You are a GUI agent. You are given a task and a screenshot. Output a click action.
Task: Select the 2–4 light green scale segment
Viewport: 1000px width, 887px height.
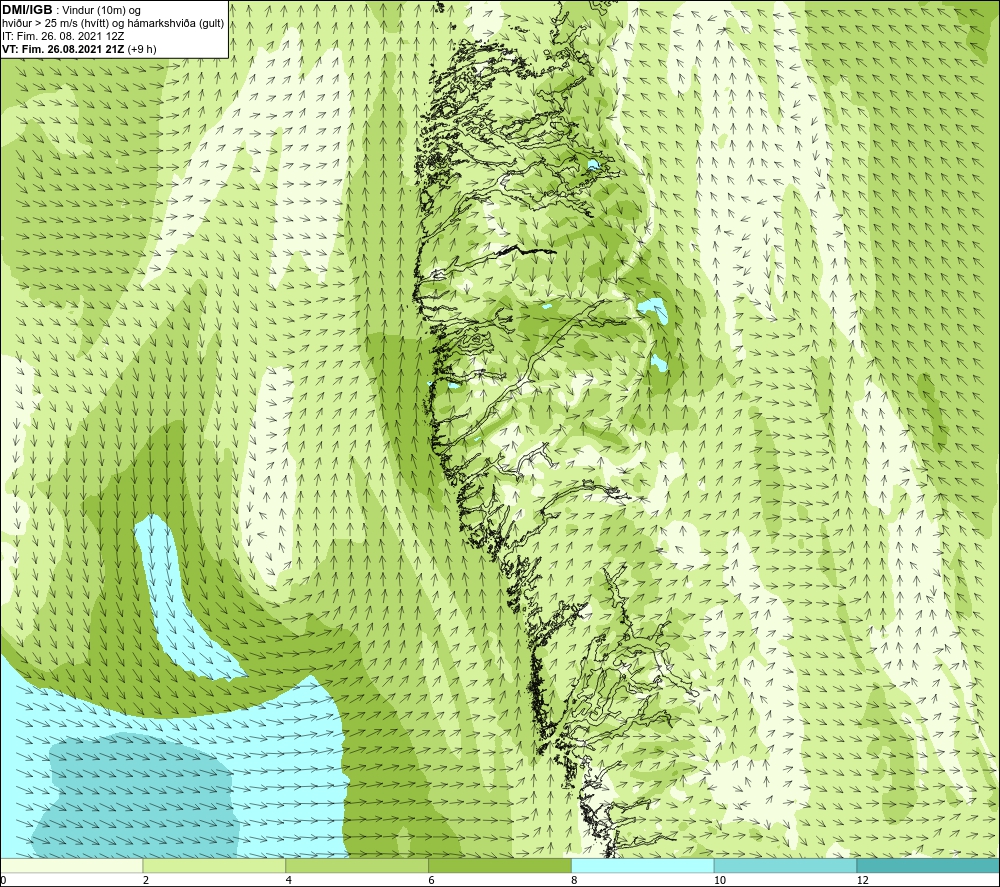pos(214,865)
